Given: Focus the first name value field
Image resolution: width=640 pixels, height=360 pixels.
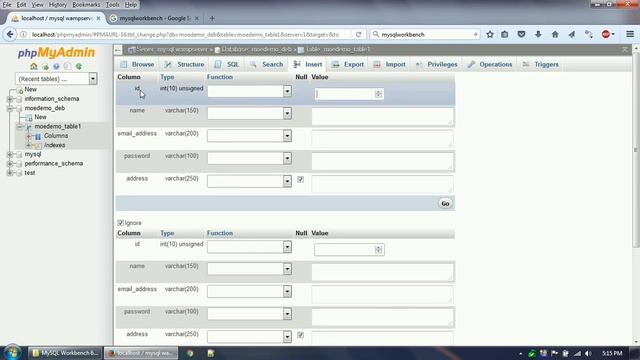Looking at the screenshot, I should pos(382,116).
